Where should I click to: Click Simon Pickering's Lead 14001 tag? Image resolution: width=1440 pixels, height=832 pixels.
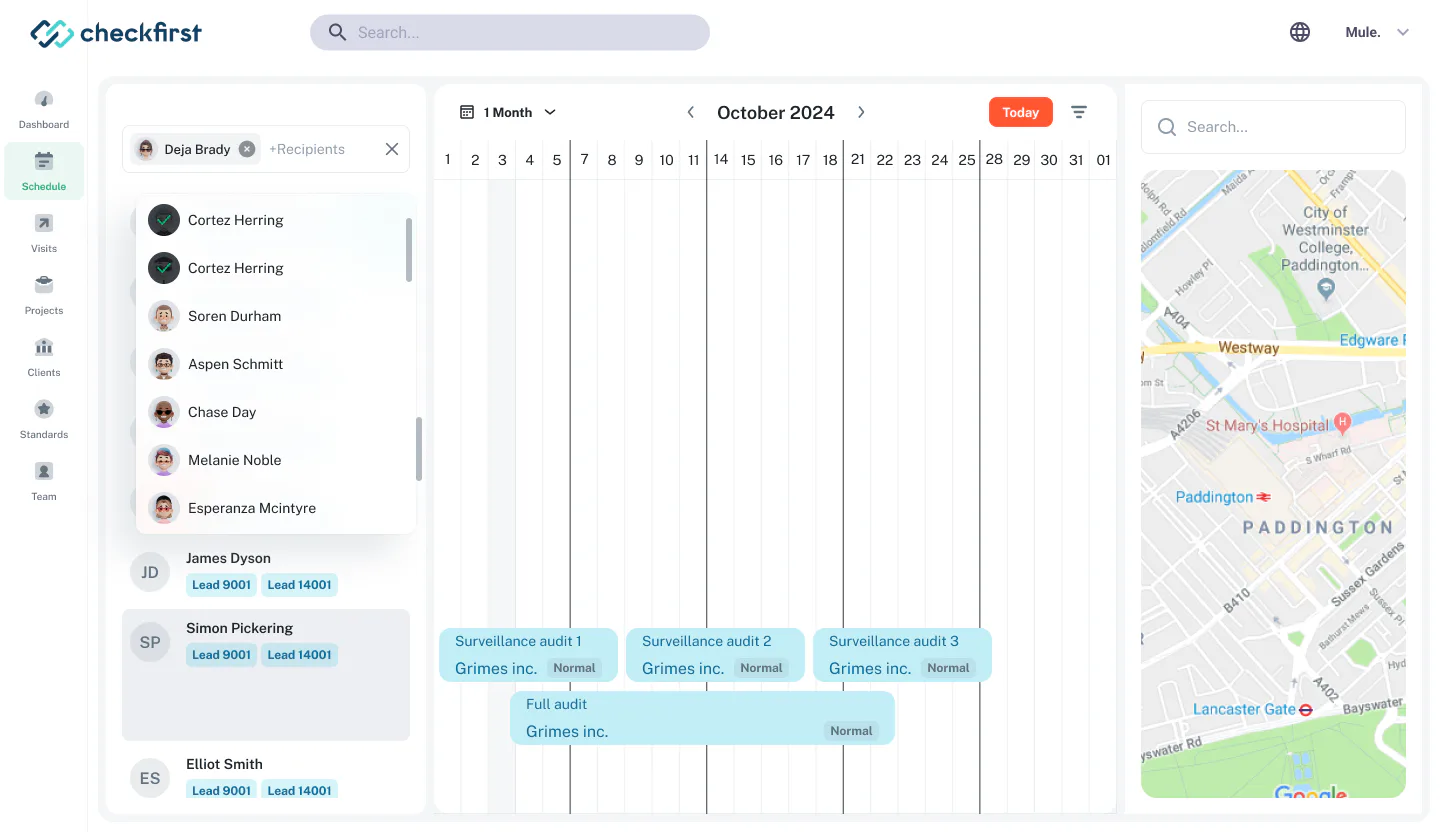[299, 655]
